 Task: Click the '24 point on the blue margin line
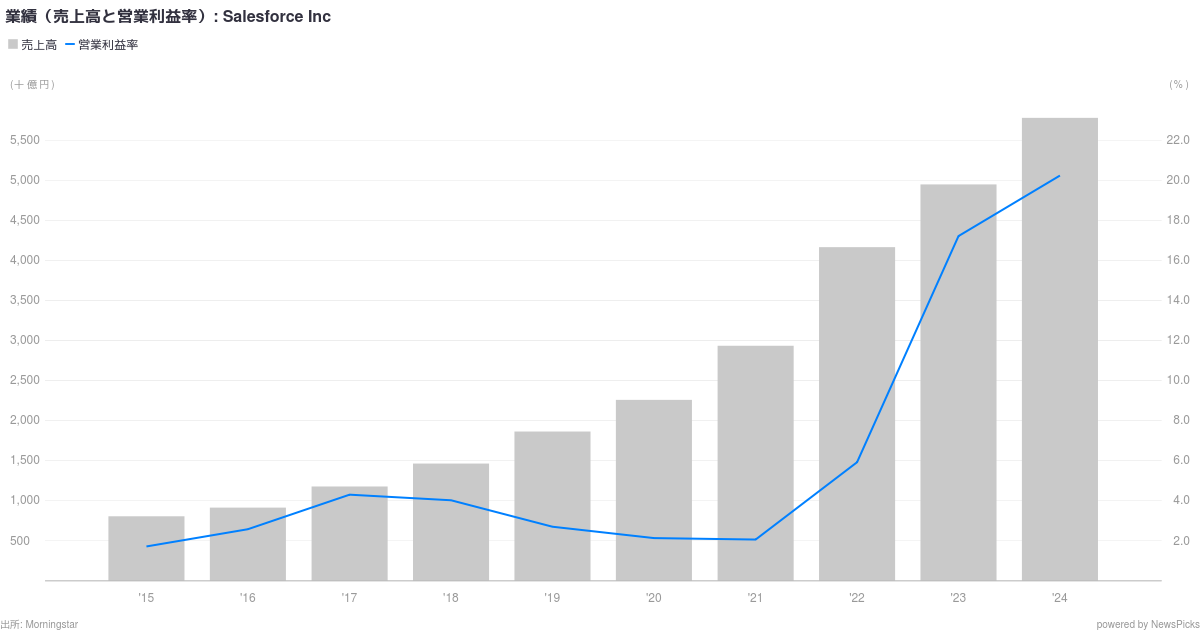pos(1060,176)
